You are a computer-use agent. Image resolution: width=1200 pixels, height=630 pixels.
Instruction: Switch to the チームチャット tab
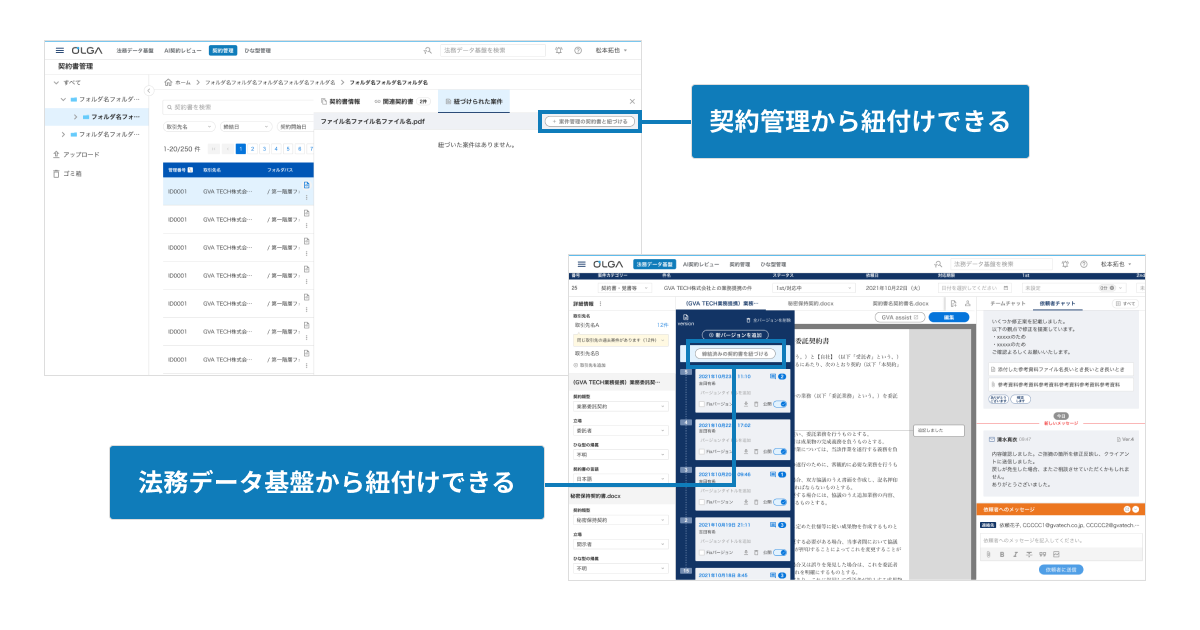point(1006,302)
